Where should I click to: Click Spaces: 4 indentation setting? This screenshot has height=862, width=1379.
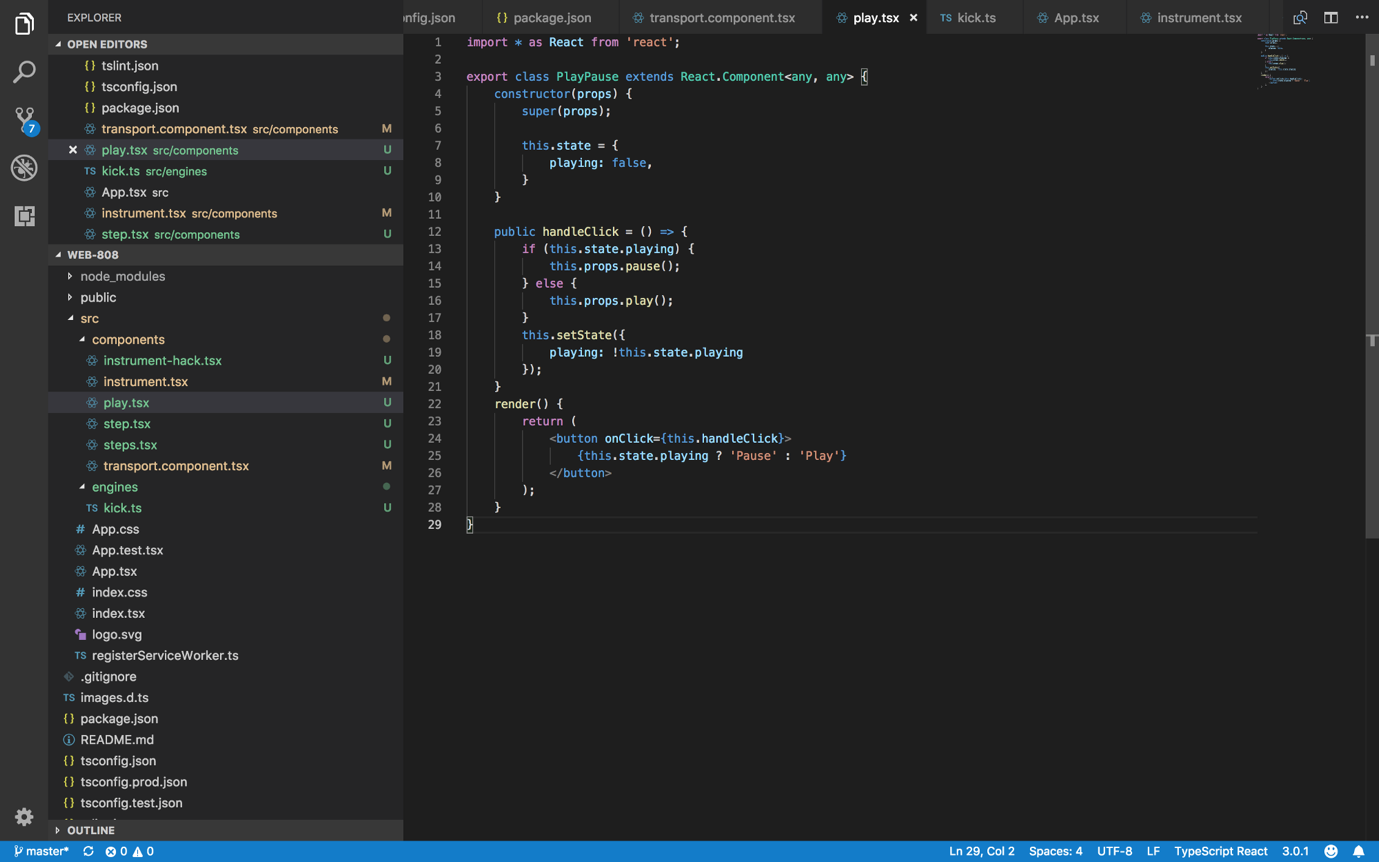[1055, 851]
